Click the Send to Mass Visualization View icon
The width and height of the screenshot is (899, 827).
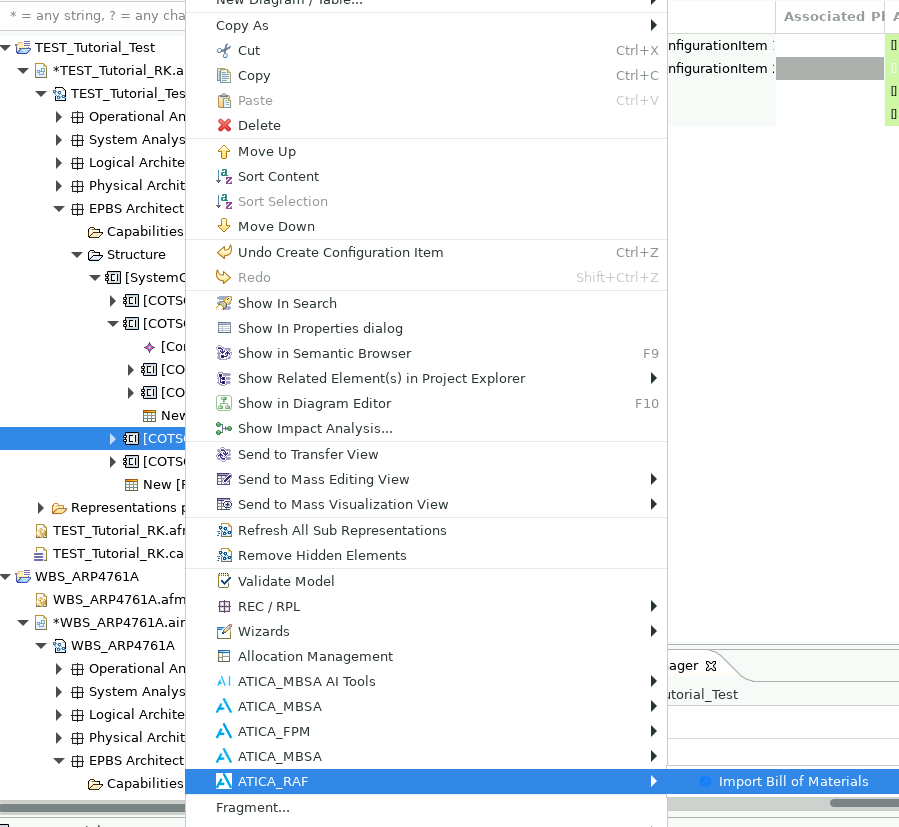point(224,505)
